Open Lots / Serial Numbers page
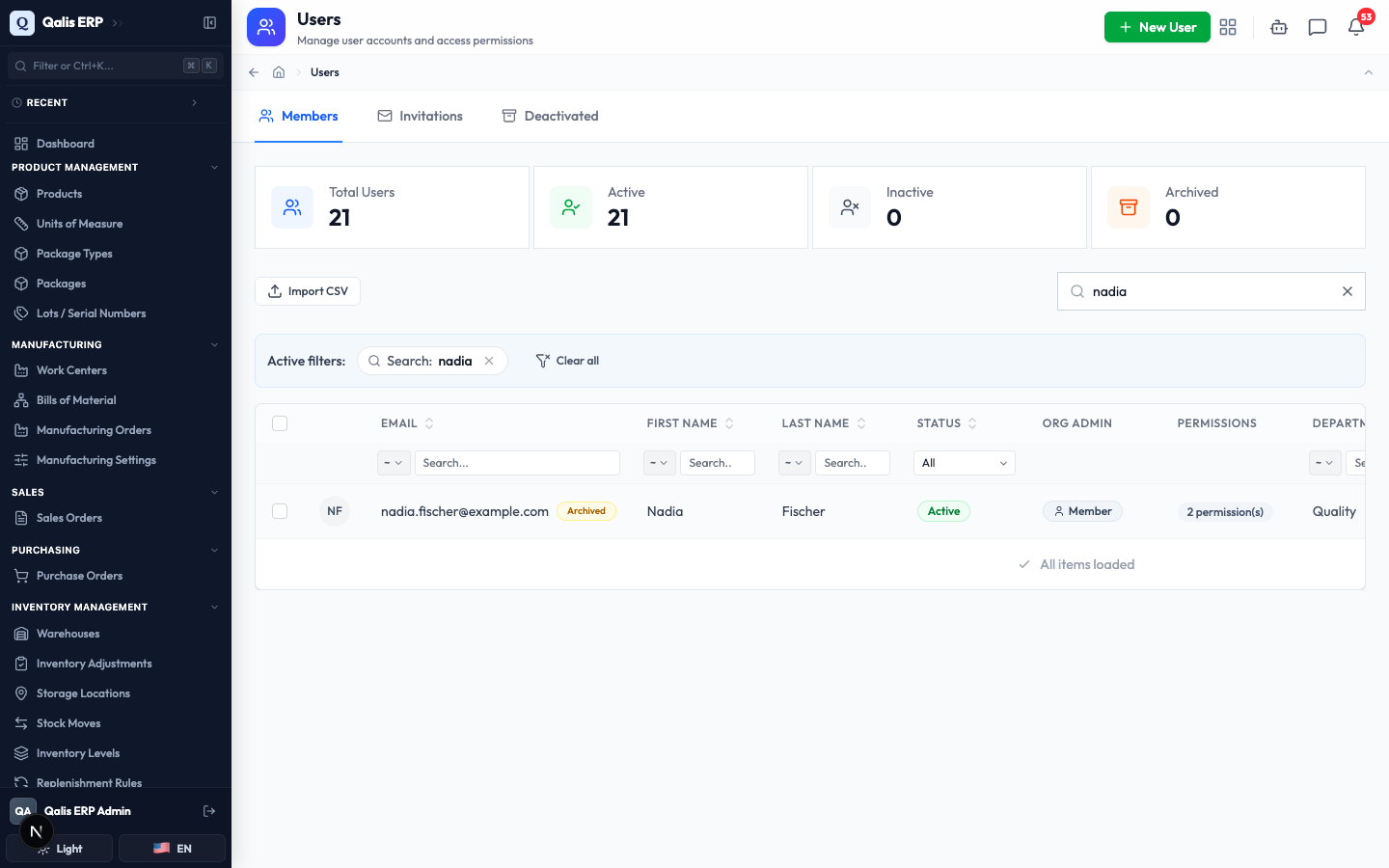1389x868 pixels. coord(116,313)
